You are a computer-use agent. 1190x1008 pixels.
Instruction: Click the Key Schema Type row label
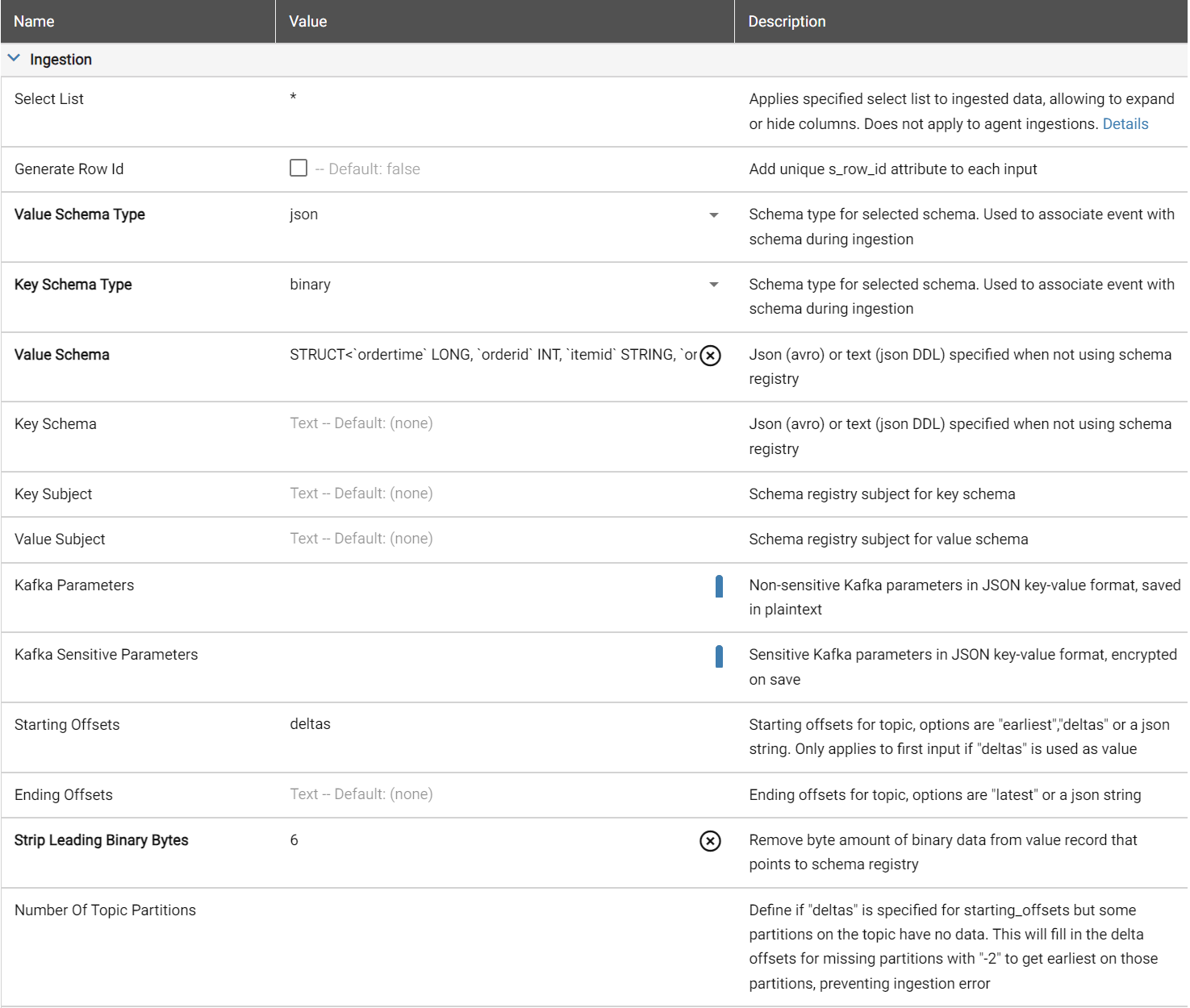pos(73,285)
